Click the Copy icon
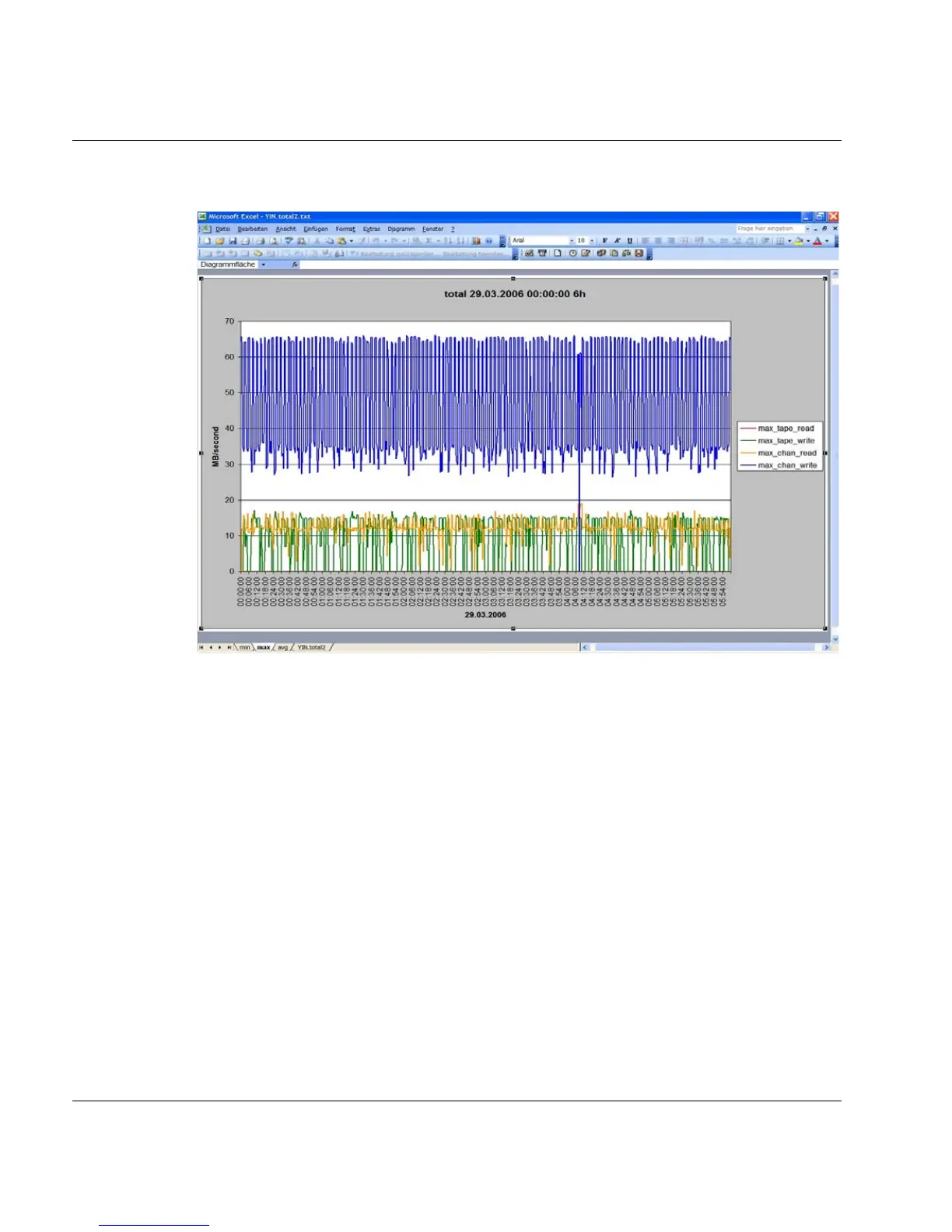Image resolution: width=952 pixels, height=1232 pixels. coord(330,241)
